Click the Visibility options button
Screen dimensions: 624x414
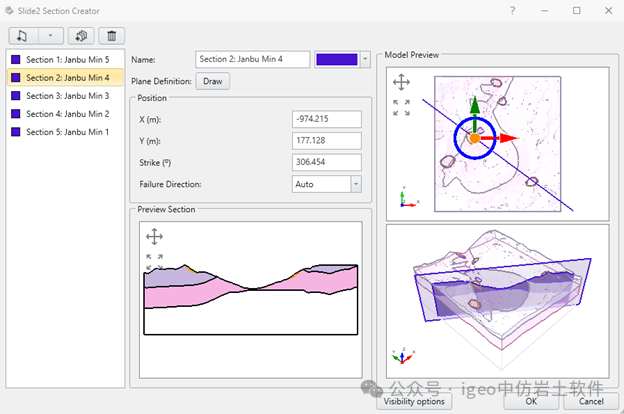point(414,401)
